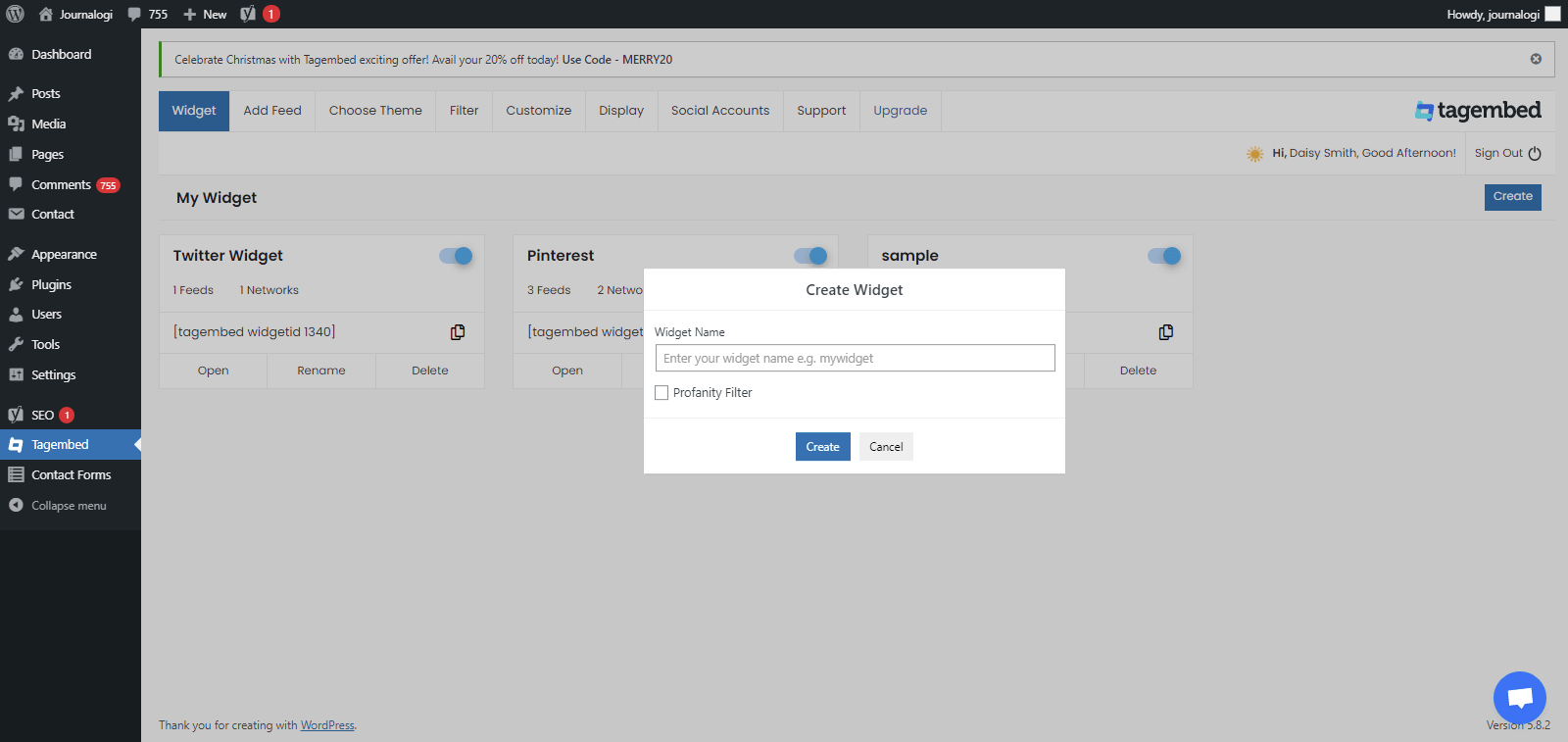This screenshot has height=742, width=1568.
Task: Switch to the Customize tab
Action: (539, 111)
